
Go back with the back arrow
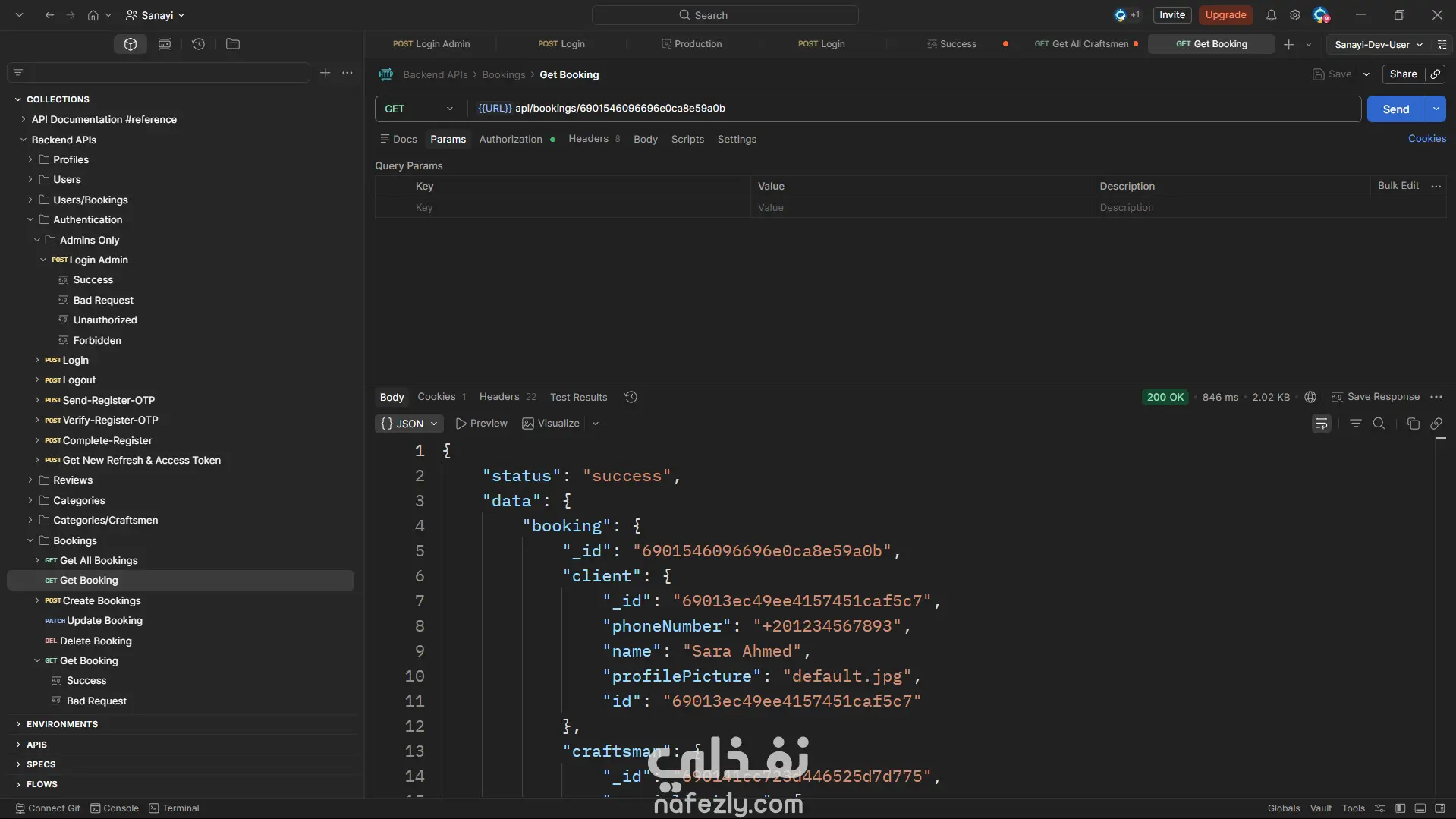point(49,15)
